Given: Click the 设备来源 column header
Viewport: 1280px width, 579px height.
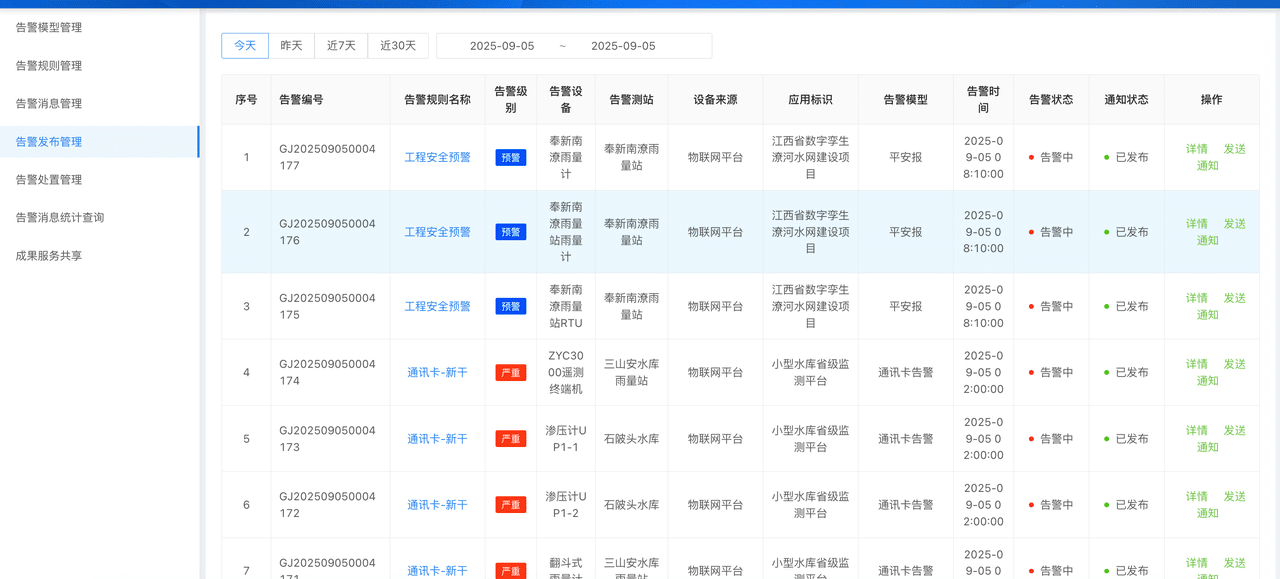Looking at the screenshot, I should tap(715, 100).
